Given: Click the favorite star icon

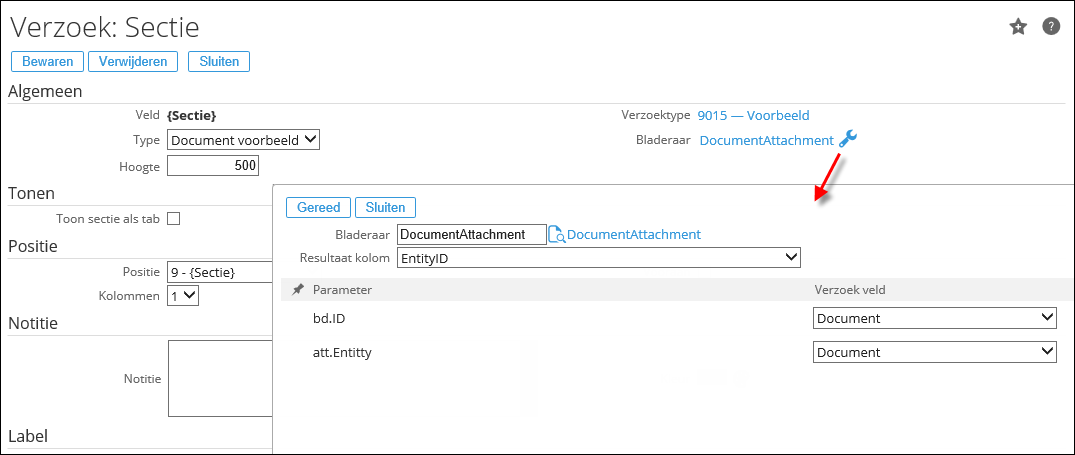Looking at the screenshot, I should (x=1018, y=27).
